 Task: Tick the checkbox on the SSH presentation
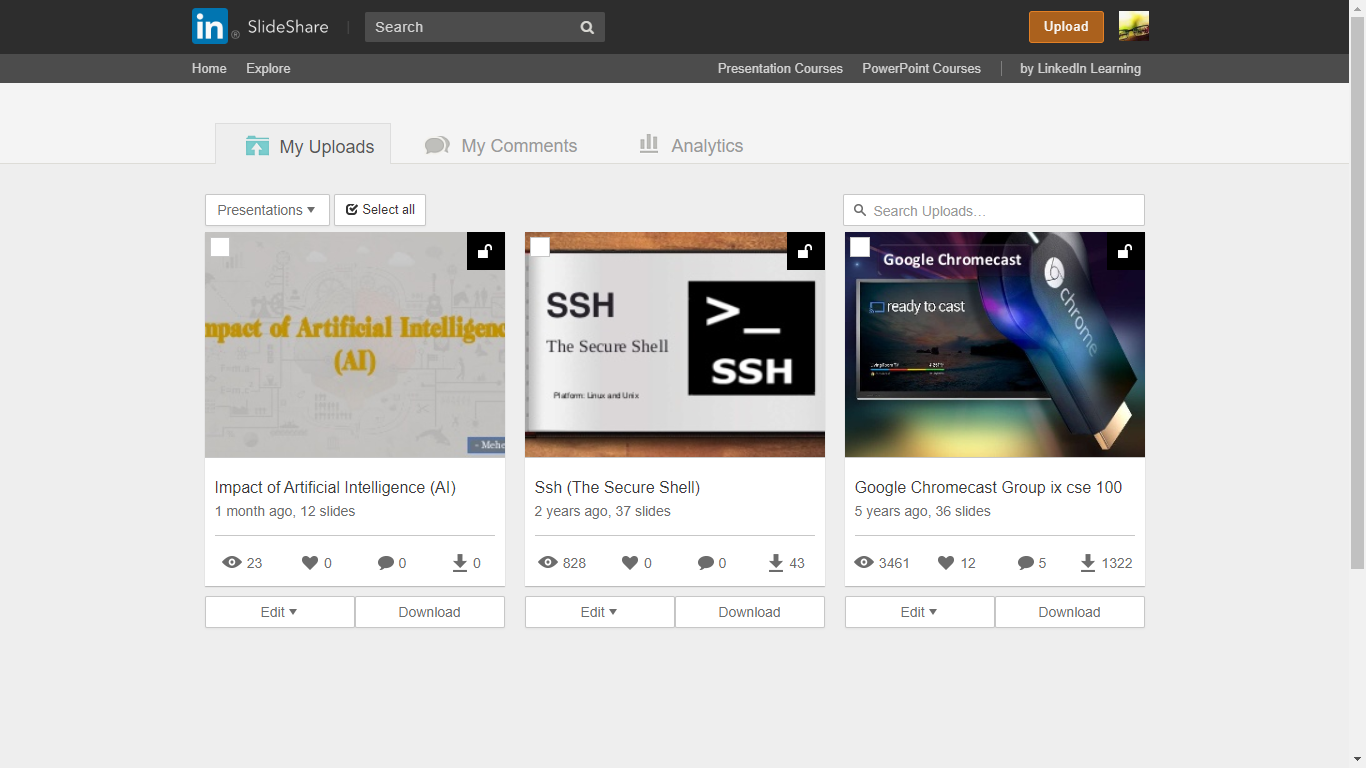540,247
